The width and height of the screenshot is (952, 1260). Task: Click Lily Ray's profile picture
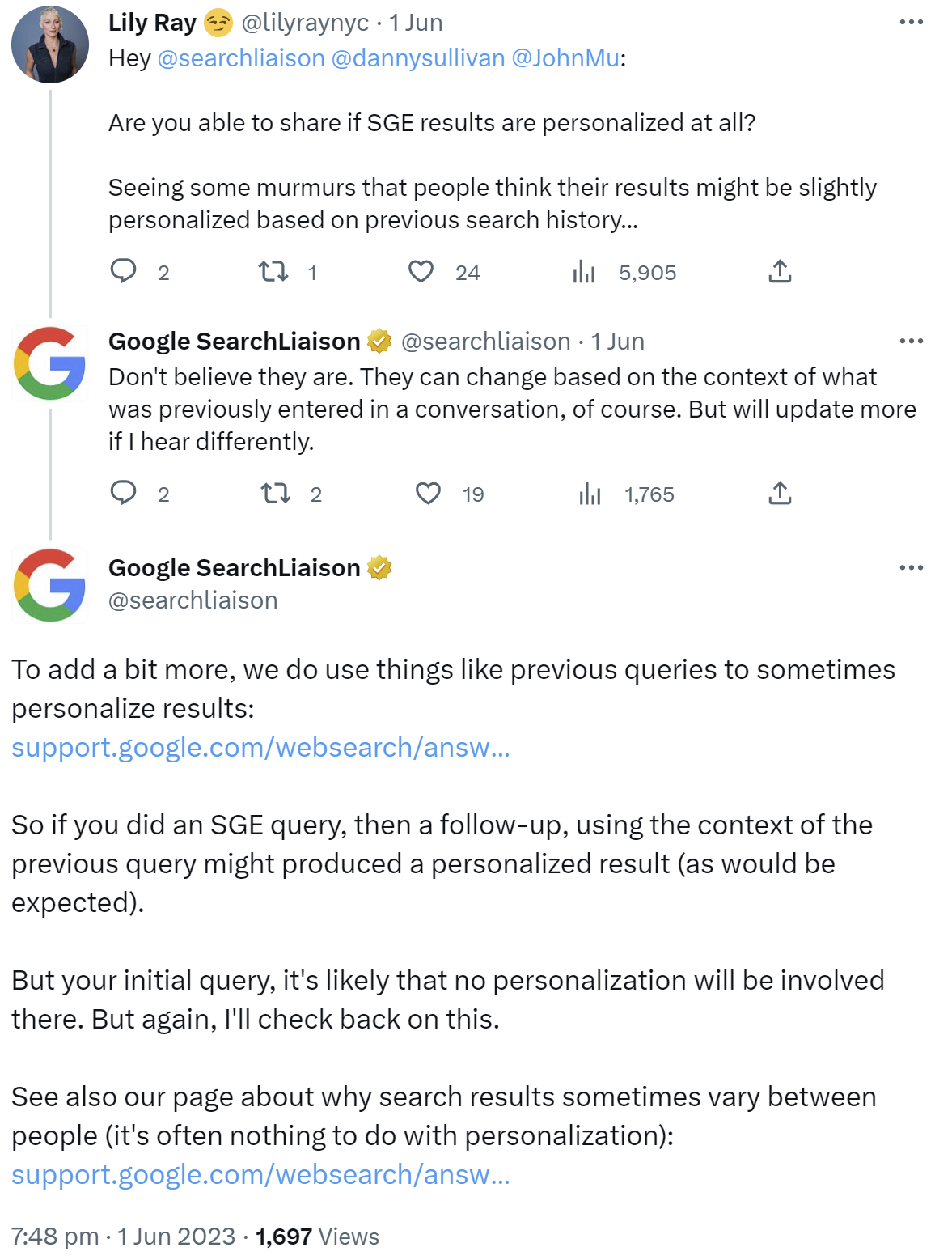49,45
